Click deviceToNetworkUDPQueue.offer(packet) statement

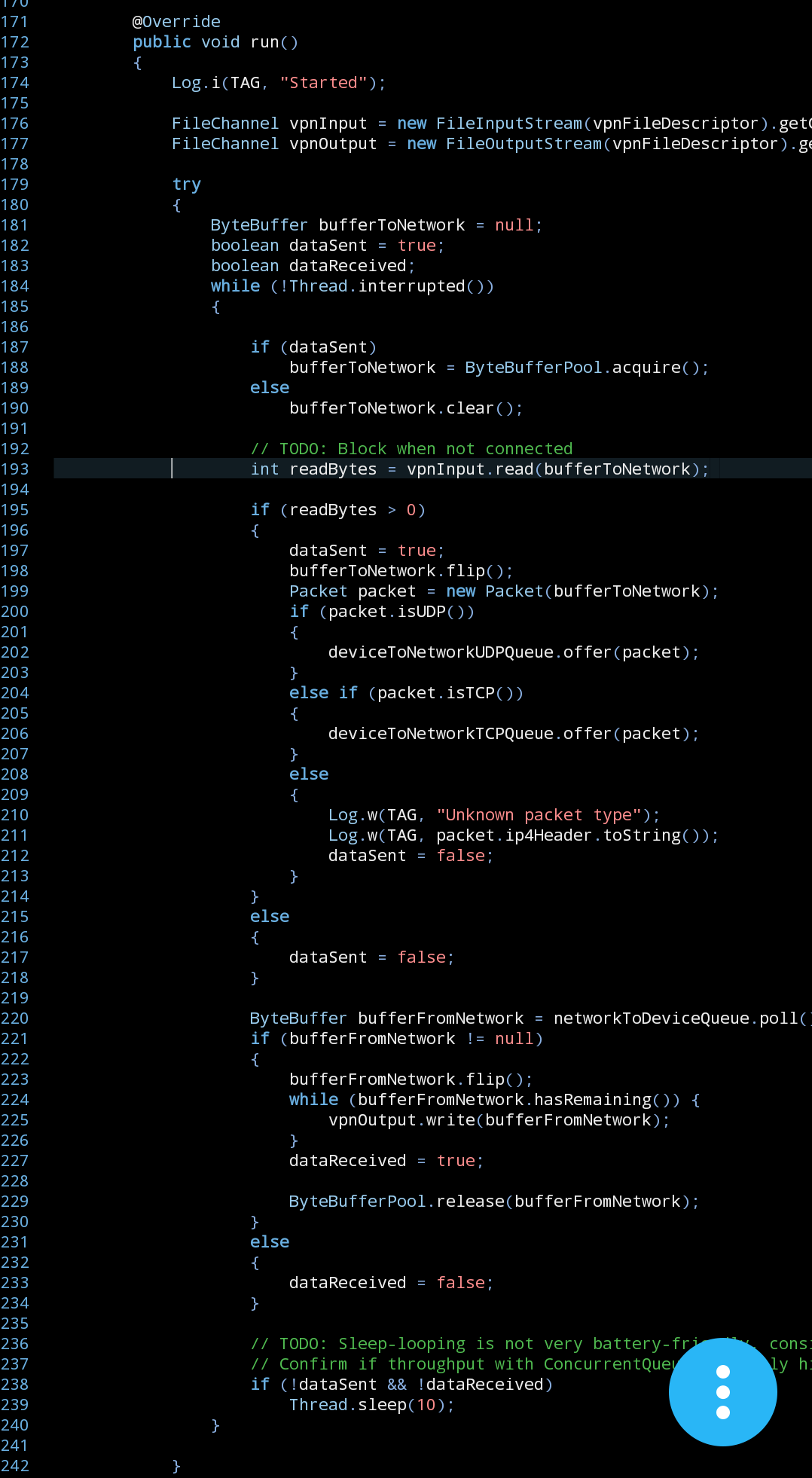pyautogui.click(x=512, y=652)
